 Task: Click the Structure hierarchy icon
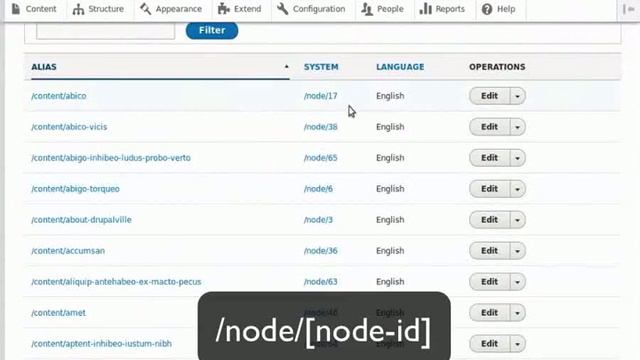point(78,9)
